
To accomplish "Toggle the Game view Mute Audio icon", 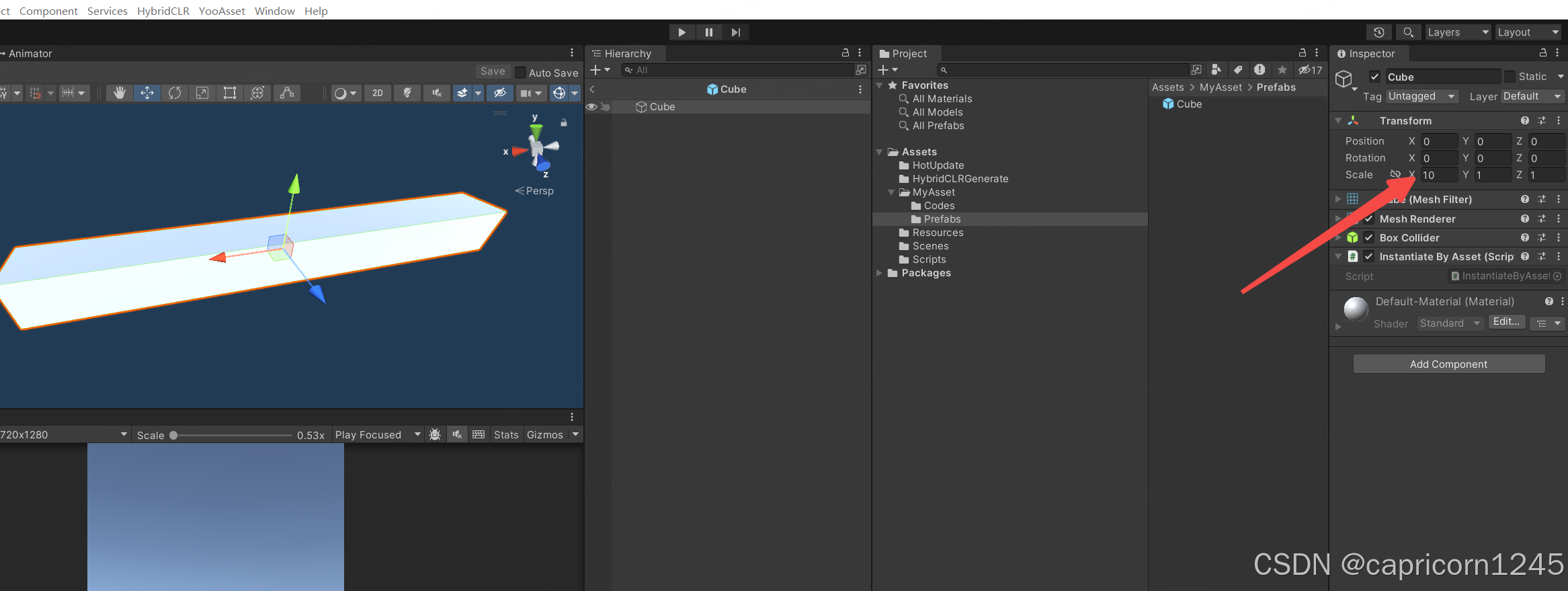I will click(457, 435).
